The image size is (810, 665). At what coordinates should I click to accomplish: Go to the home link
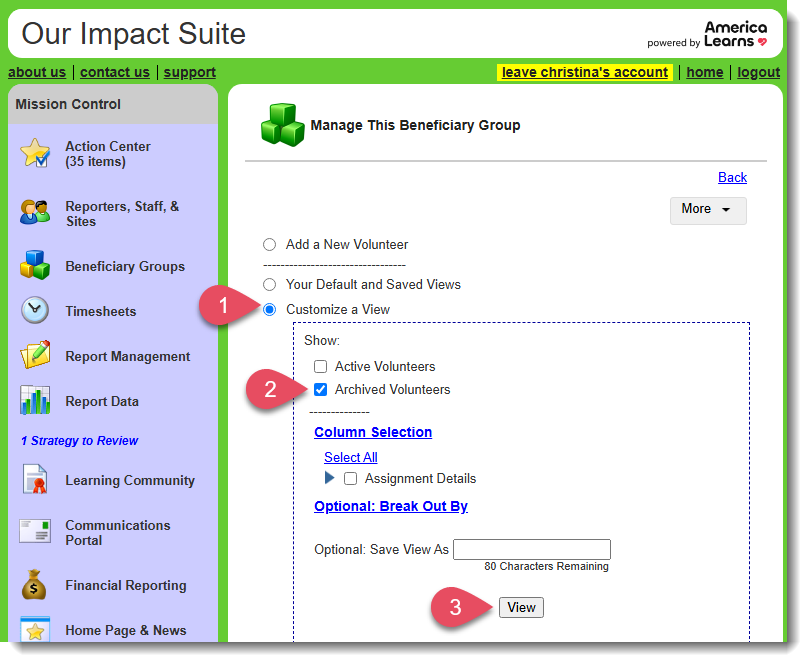click(705, 72)
